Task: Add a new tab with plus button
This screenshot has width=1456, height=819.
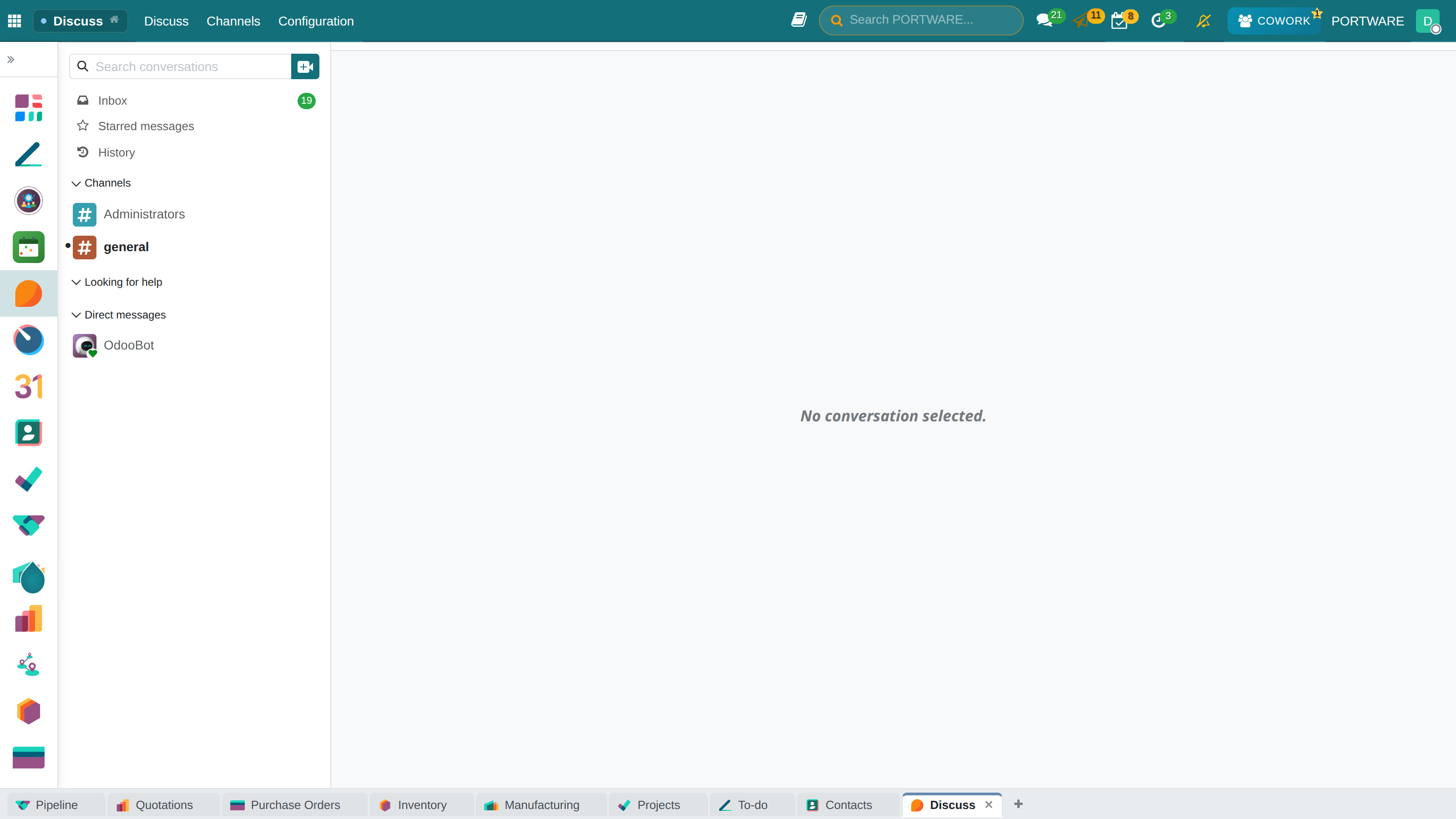Action: pyautogui.click(x=1019, y=804)
